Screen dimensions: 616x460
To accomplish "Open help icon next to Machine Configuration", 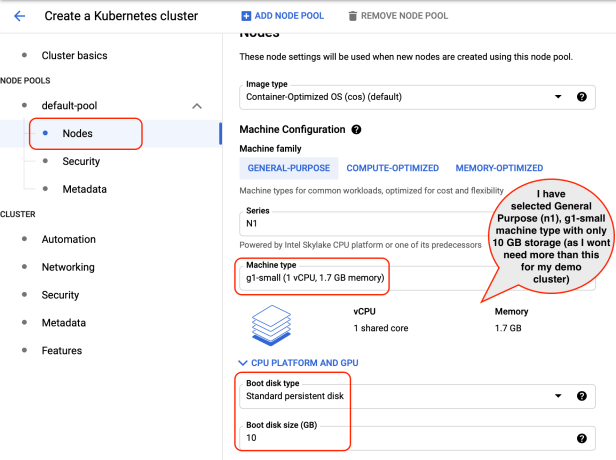I will pos(357,130).
